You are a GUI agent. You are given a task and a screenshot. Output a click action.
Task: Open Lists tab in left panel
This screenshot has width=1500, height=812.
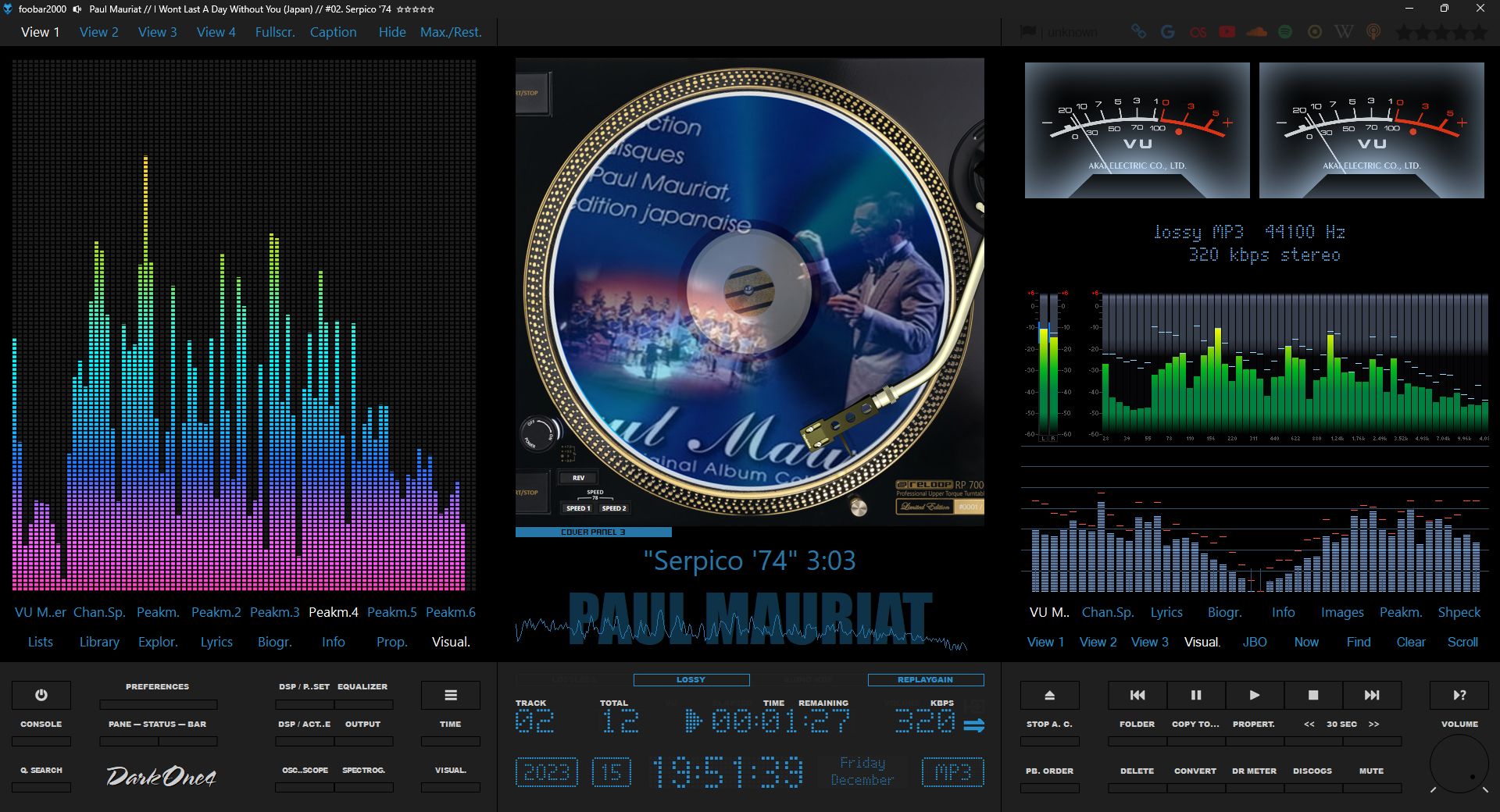click(x=41, y=642)
